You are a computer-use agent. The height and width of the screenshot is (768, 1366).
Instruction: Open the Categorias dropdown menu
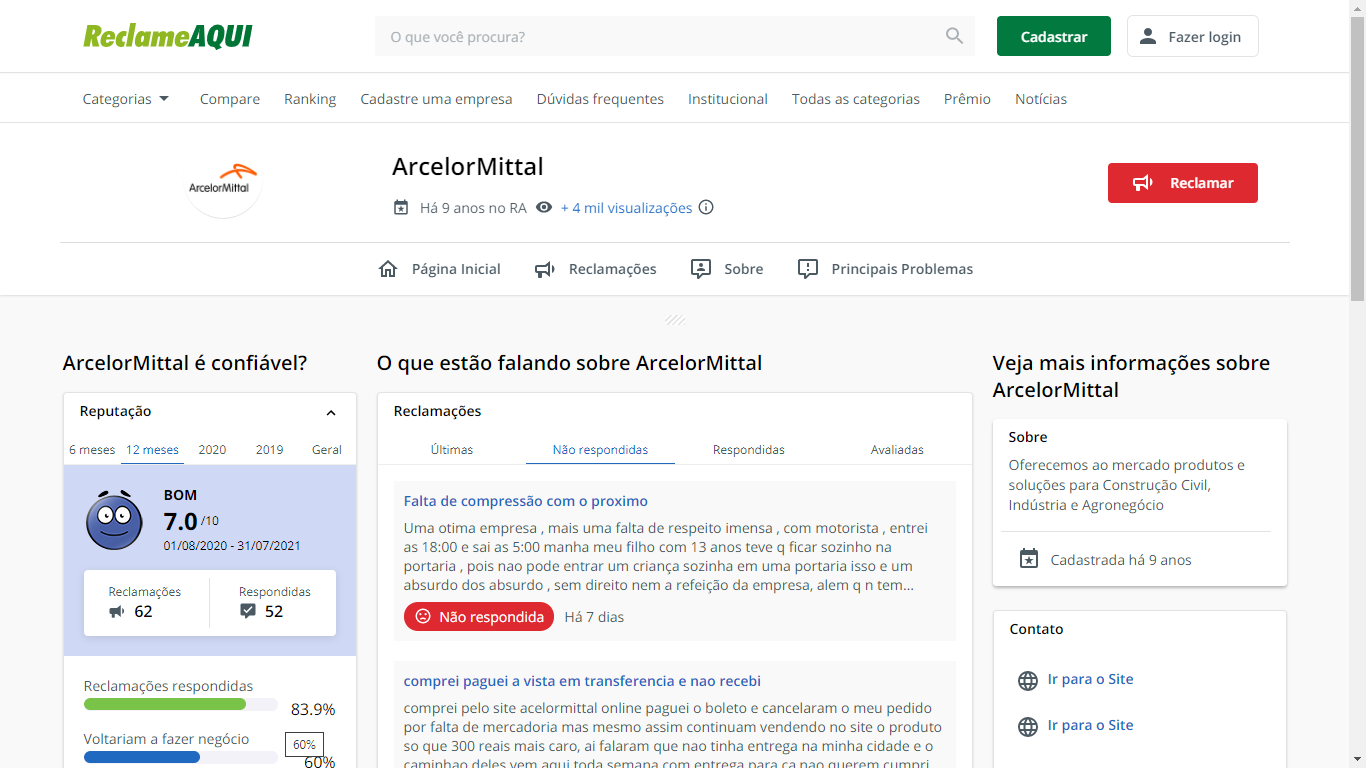(126, 99)
